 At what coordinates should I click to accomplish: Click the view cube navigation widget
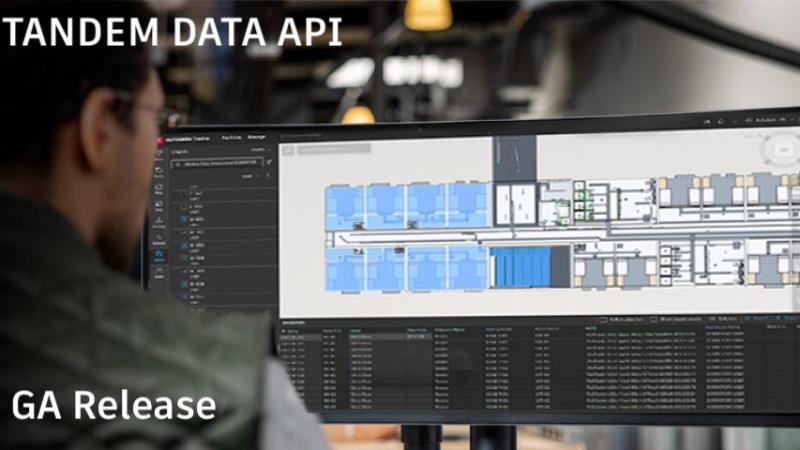pyautogui.click(x=781, y=151)
